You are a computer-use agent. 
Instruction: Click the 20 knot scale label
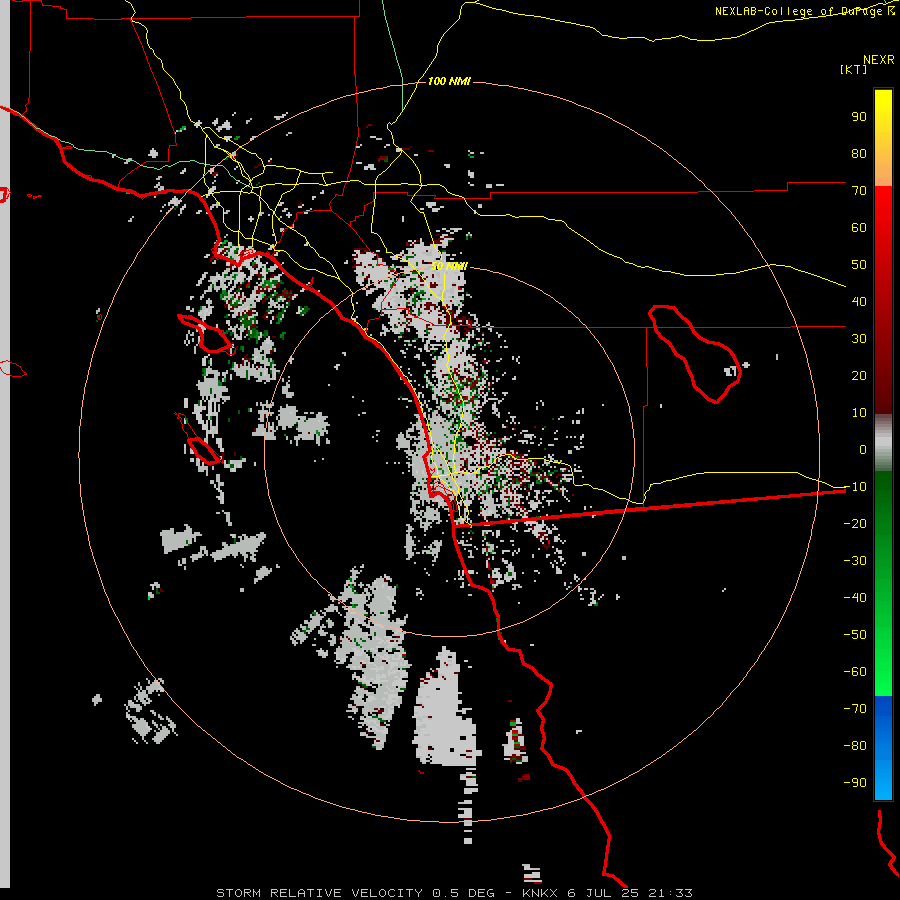[859, 375]
